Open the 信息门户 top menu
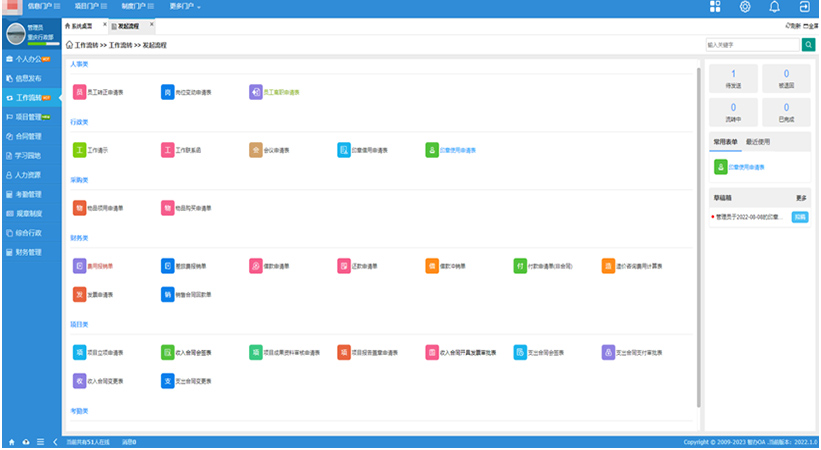The width and height of the screenshot is (821, 450). (44, 6)
